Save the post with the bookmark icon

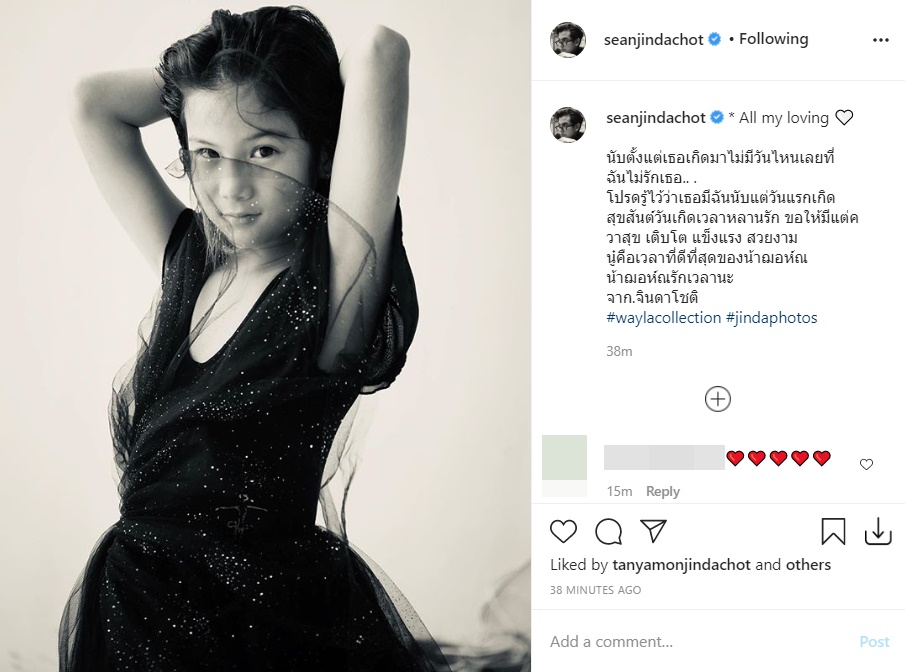[x=833, y=531]
